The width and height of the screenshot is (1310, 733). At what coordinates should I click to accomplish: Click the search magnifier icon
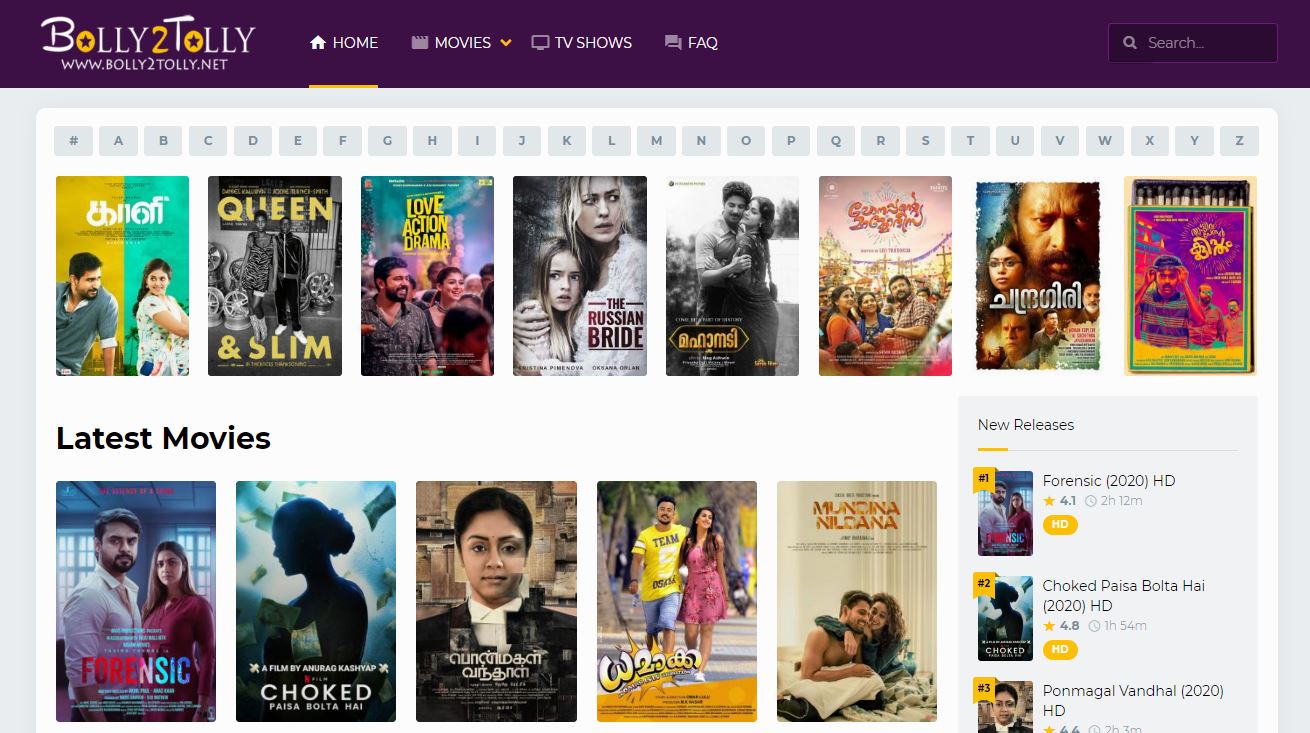coord(1130,43)
